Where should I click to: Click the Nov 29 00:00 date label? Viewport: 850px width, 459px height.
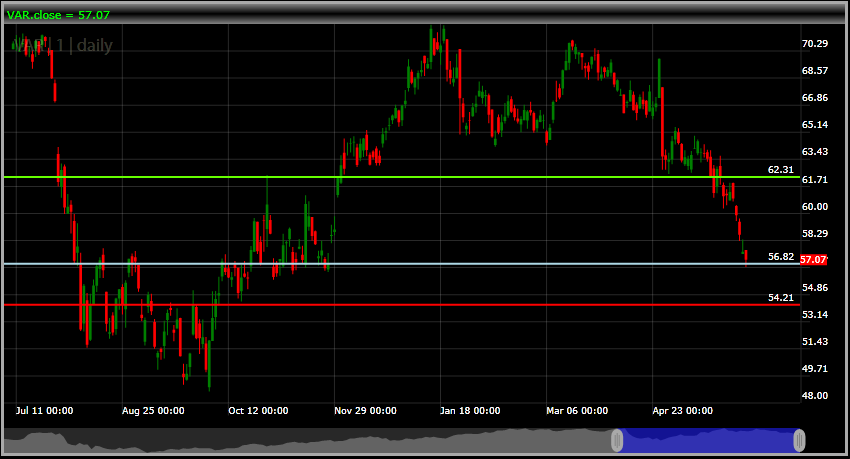364,410
